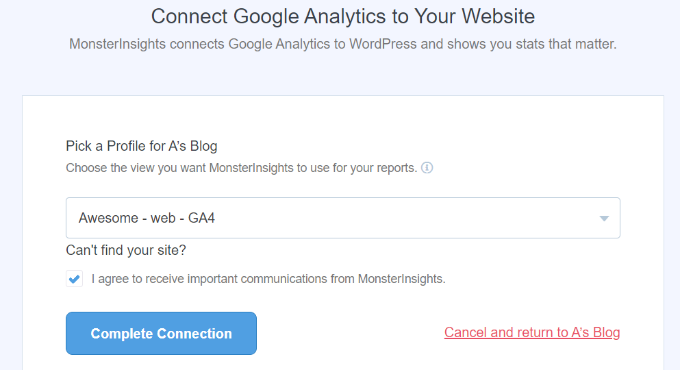Click the 'Choose the view you want' description
Image resolution: width=680 pixels, height=370 pixels.
[x=241, y=168]
